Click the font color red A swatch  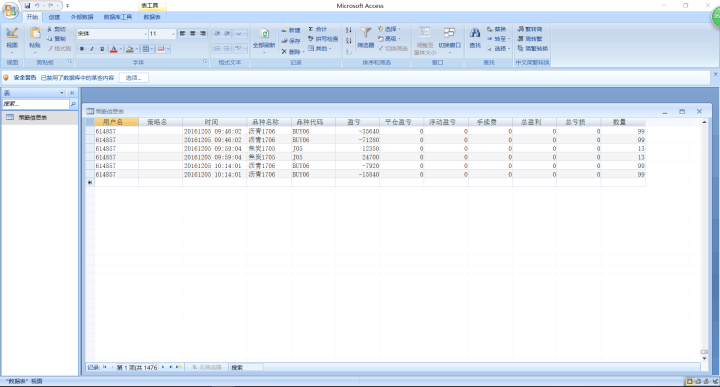tap(114, 49)
